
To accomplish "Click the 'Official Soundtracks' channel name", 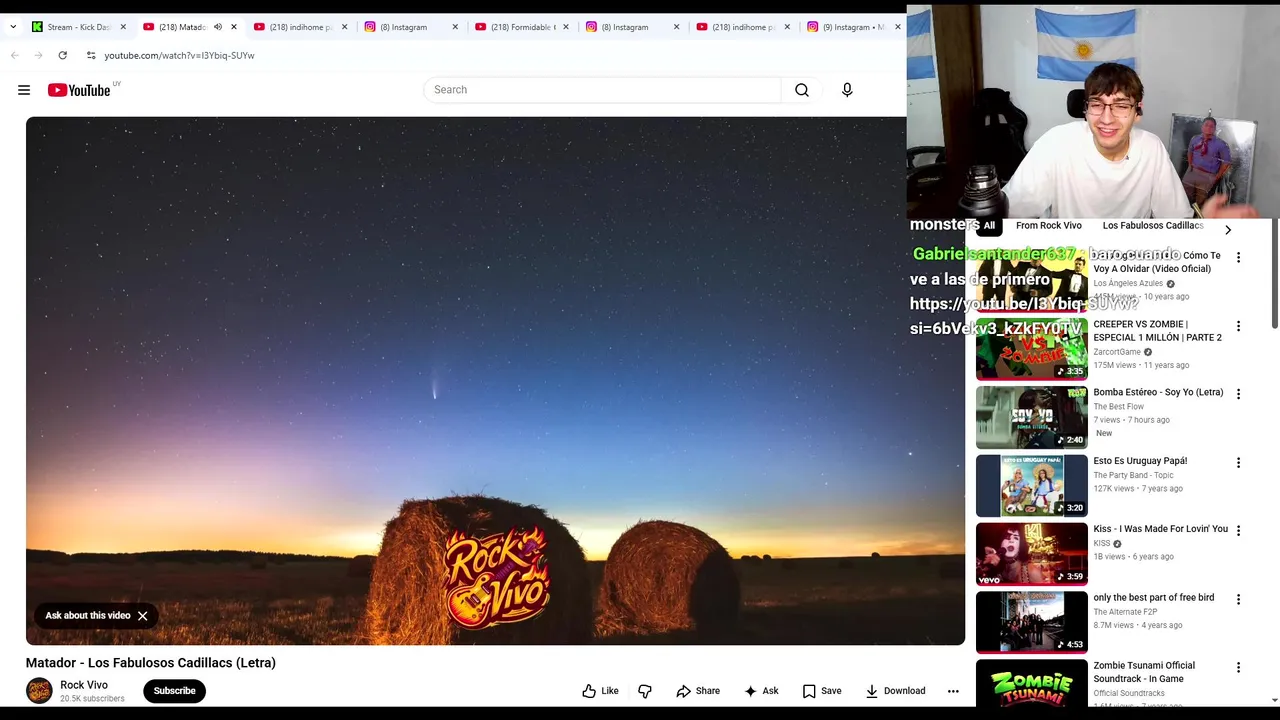I will click(1129, 693).
